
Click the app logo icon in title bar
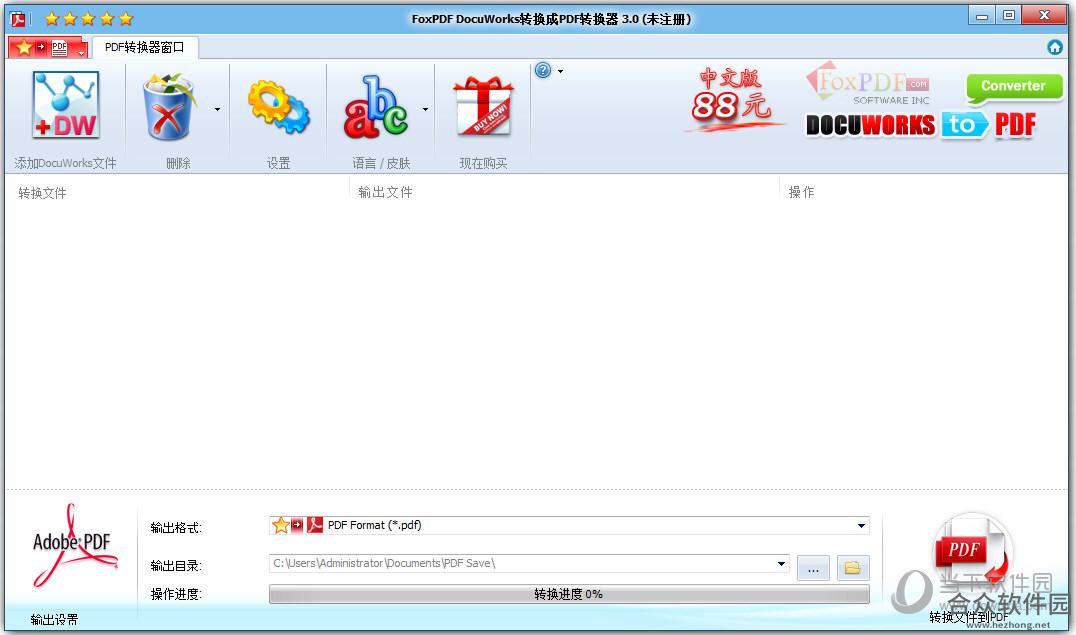pyautogui.click(x=18, y=19)
